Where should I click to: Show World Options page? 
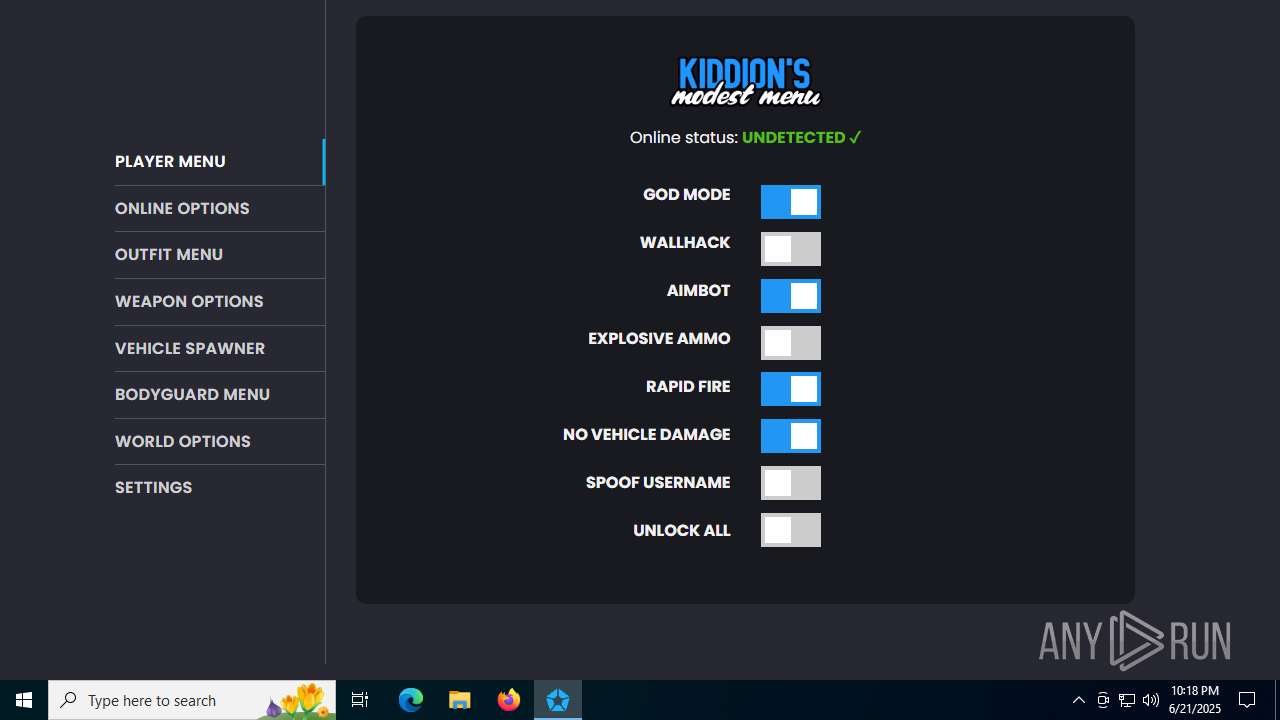pos(219,441)
